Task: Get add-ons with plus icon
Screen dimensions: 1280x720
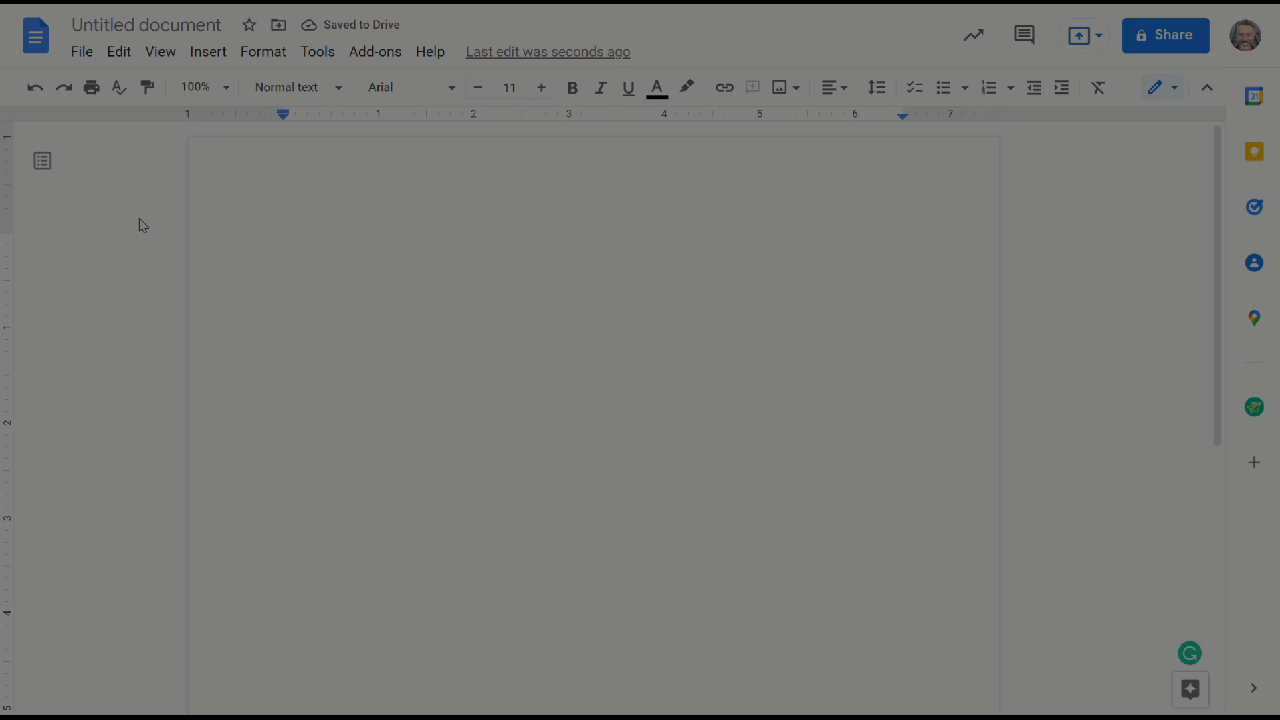Action: click(1254, 462)
